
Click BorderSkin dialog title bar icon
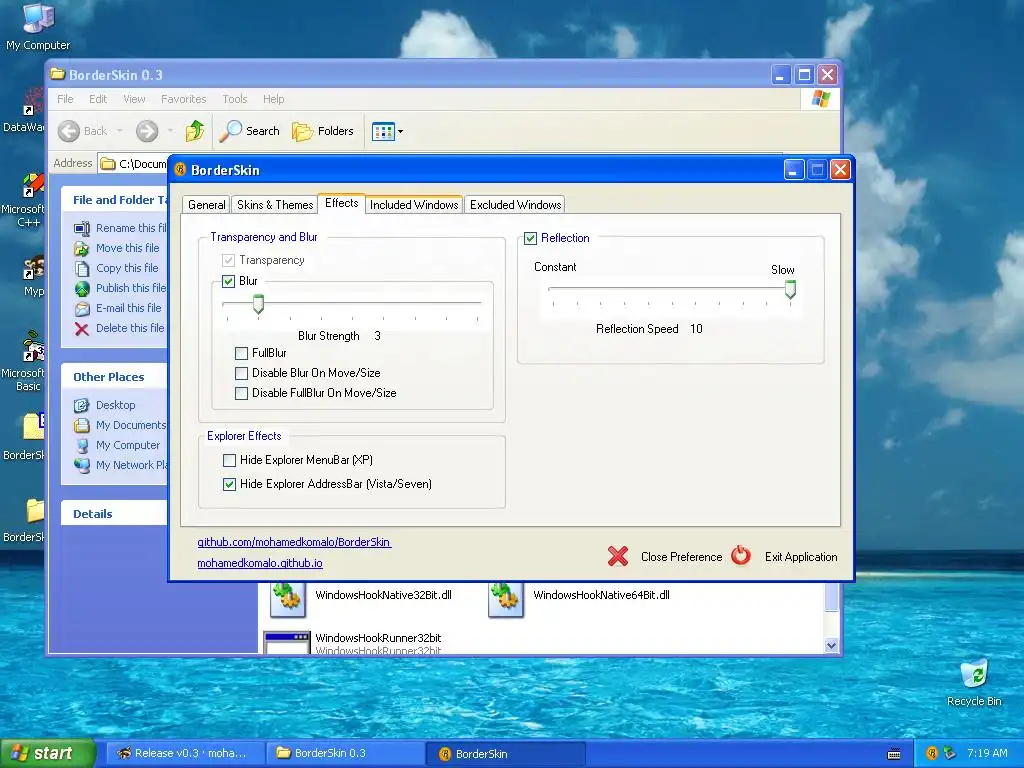tap(180, 170)
